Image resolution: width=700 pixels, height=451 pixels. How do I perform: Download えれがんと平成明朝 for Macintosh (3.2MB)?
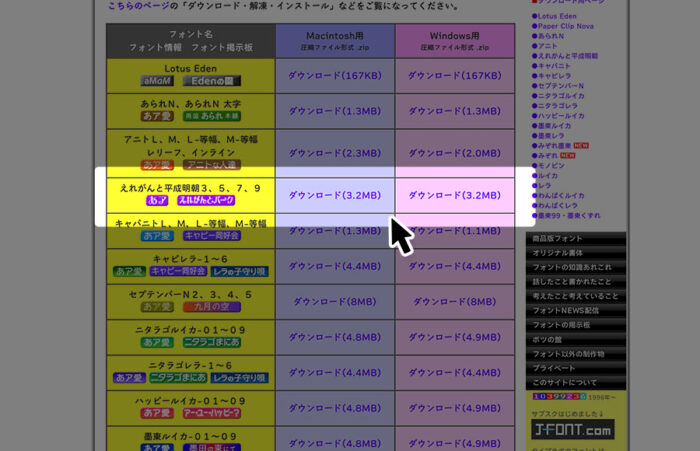coord(334,196)
